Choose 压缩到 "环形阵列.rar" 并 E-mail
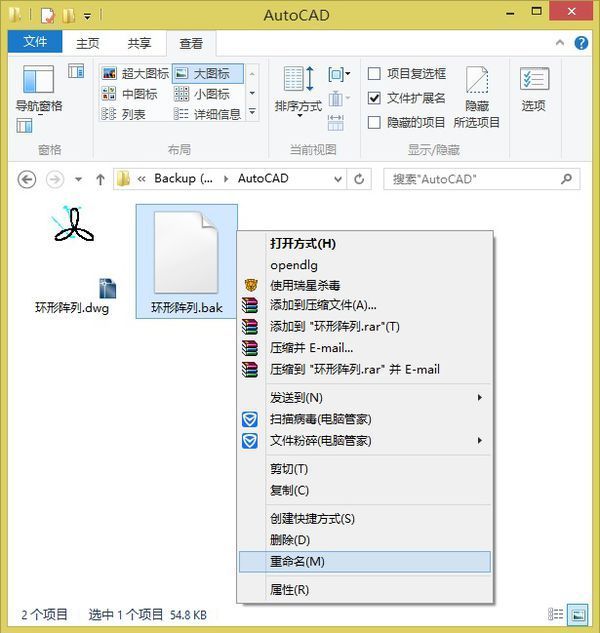The width and height of the screenshot is (600, 633). point(365,369)
